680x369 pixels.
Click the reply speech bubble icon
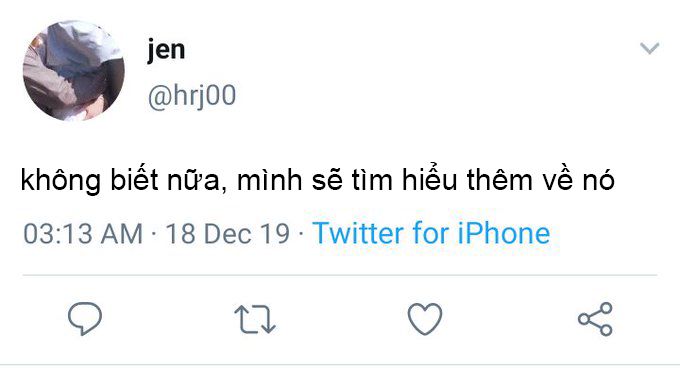point(85,318)
